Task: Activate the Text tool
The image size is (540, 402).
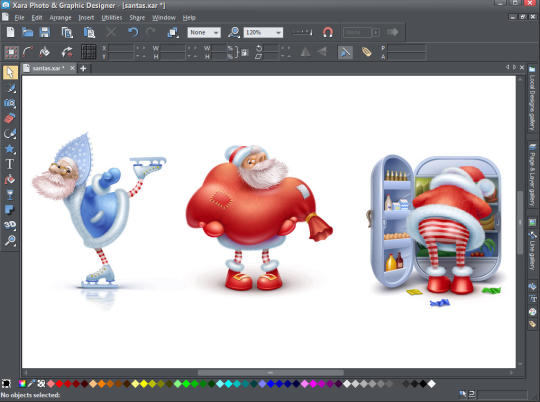Action: point(10,164)
